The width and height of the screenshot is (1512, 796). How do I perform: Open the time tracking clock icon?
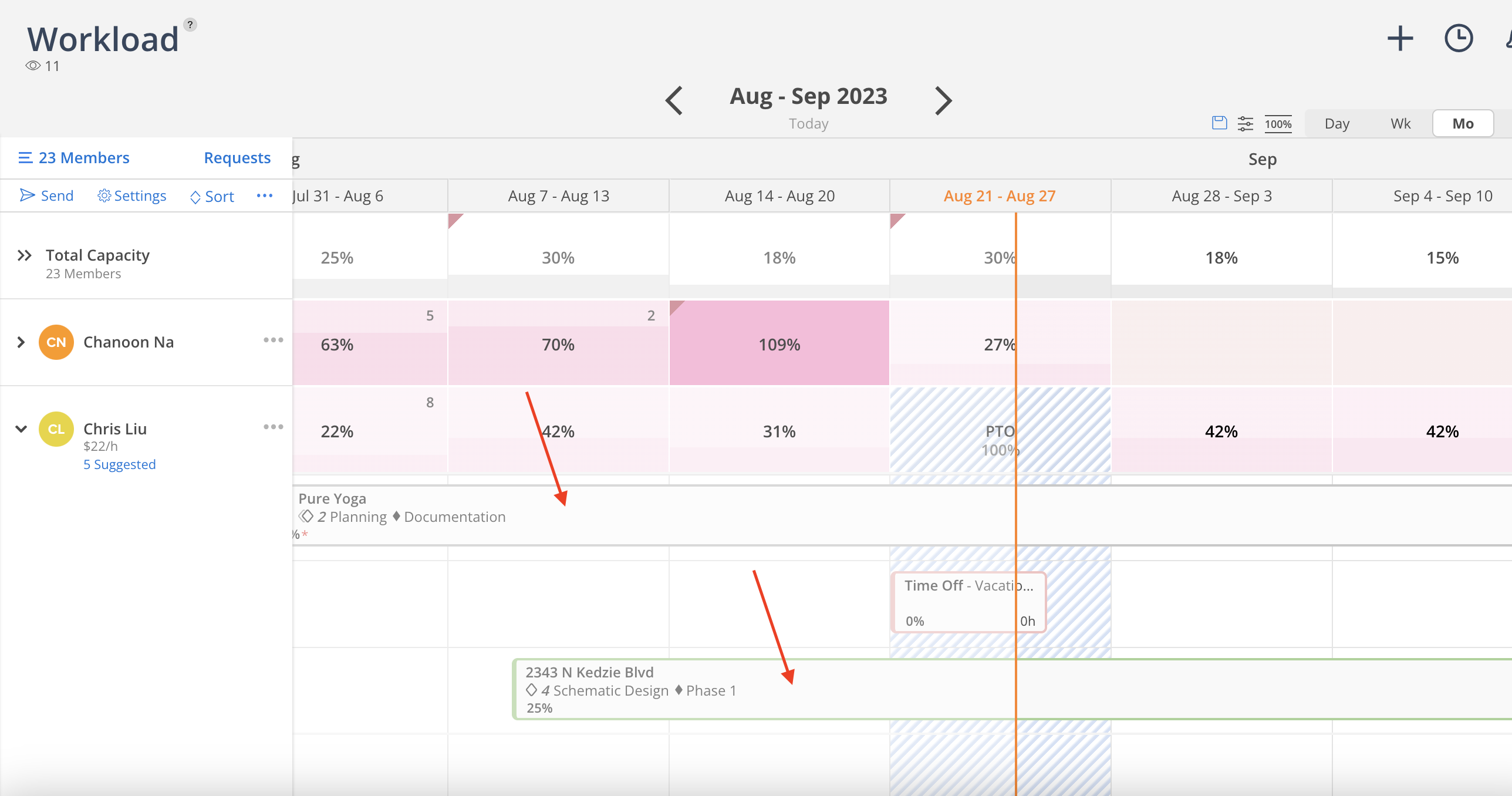1460,38
